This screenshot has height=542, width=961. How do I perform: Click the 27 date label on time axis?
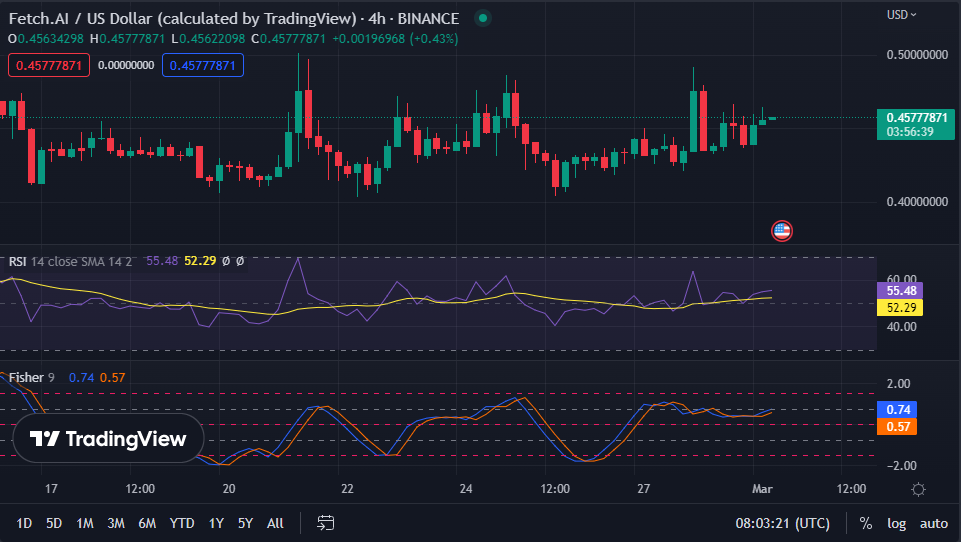click(x=643, y=489)
